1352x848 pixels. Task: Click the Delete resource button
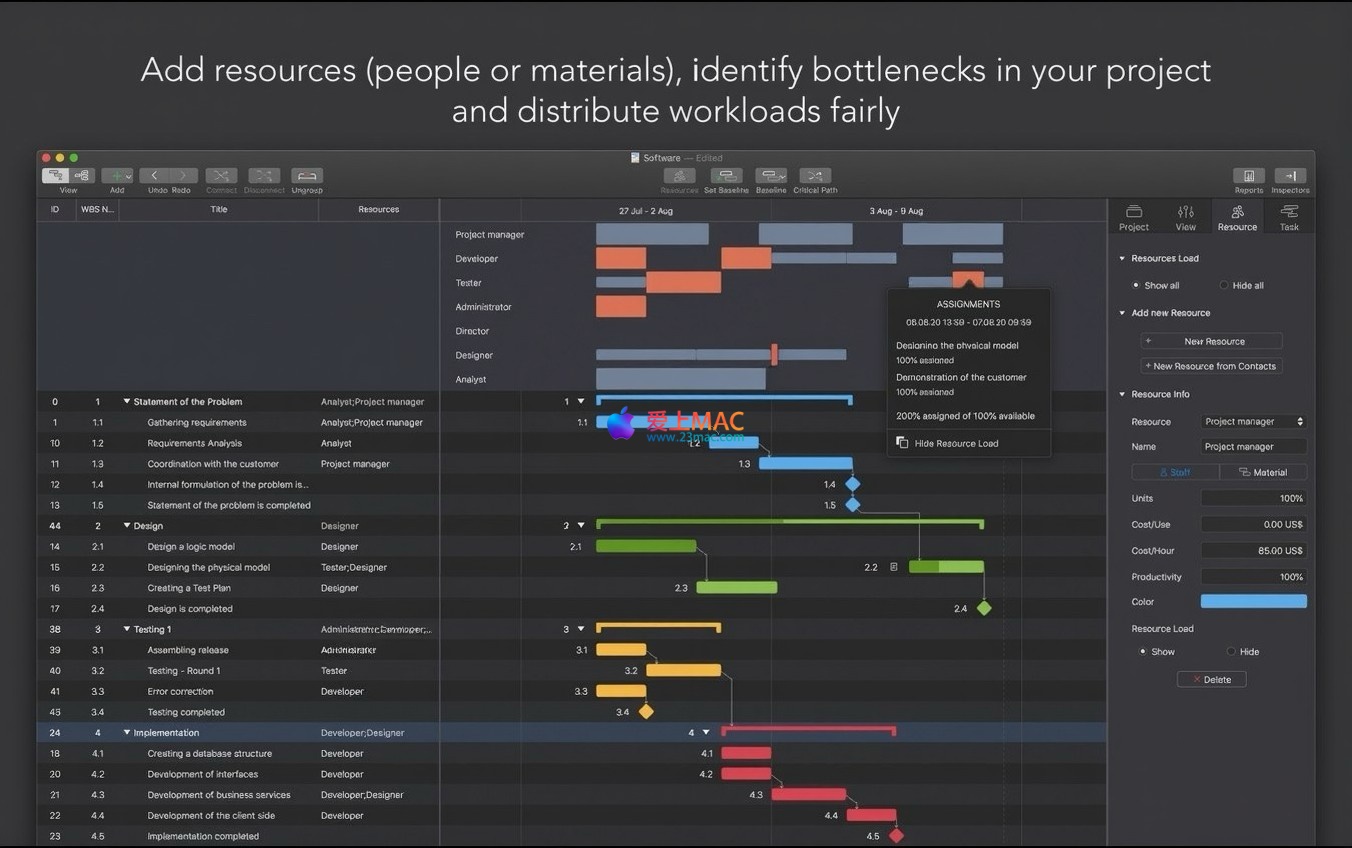tap(1211, 680)
